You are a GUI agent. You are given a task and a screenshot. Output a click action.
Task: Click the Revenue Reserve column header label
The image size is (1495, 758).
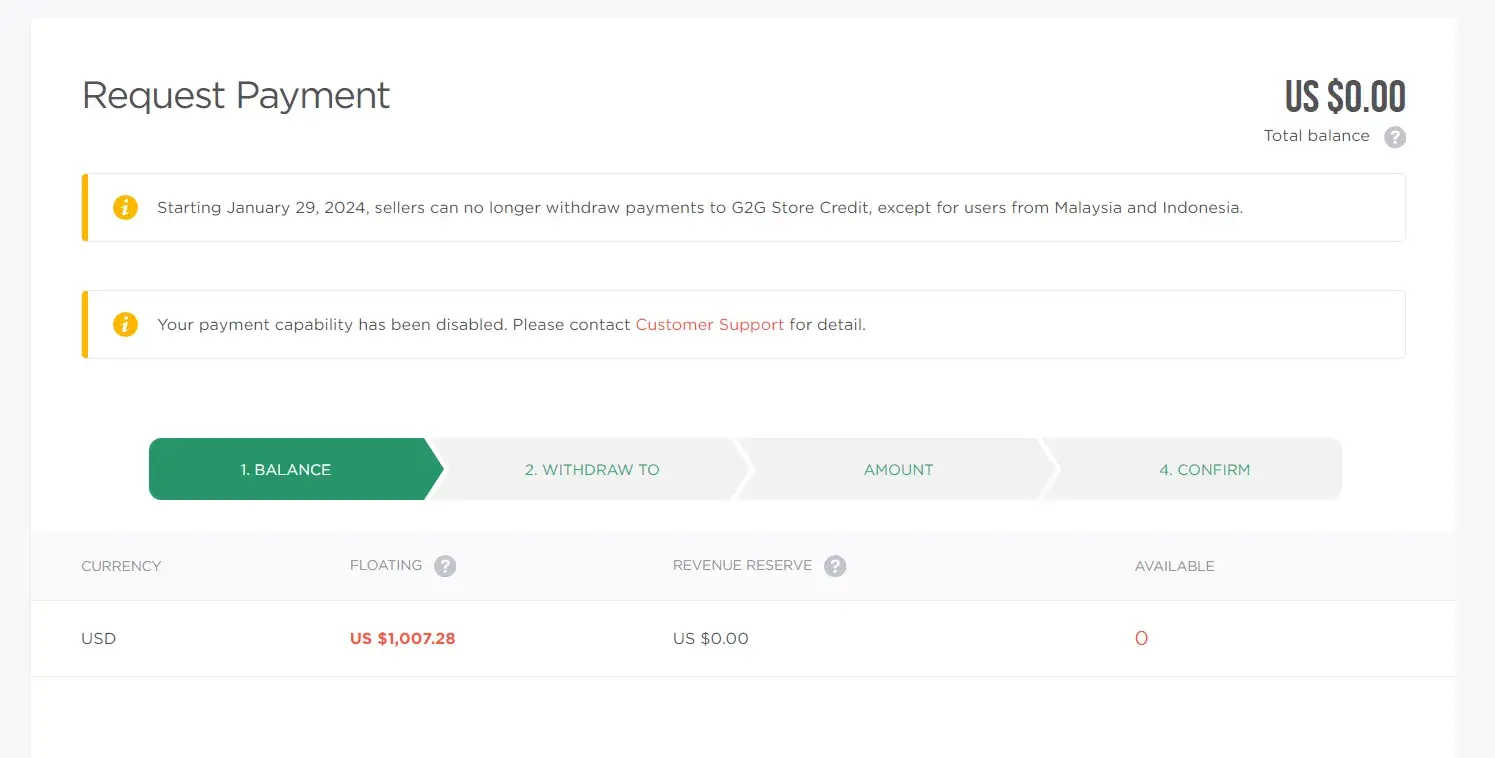[742, 566]
